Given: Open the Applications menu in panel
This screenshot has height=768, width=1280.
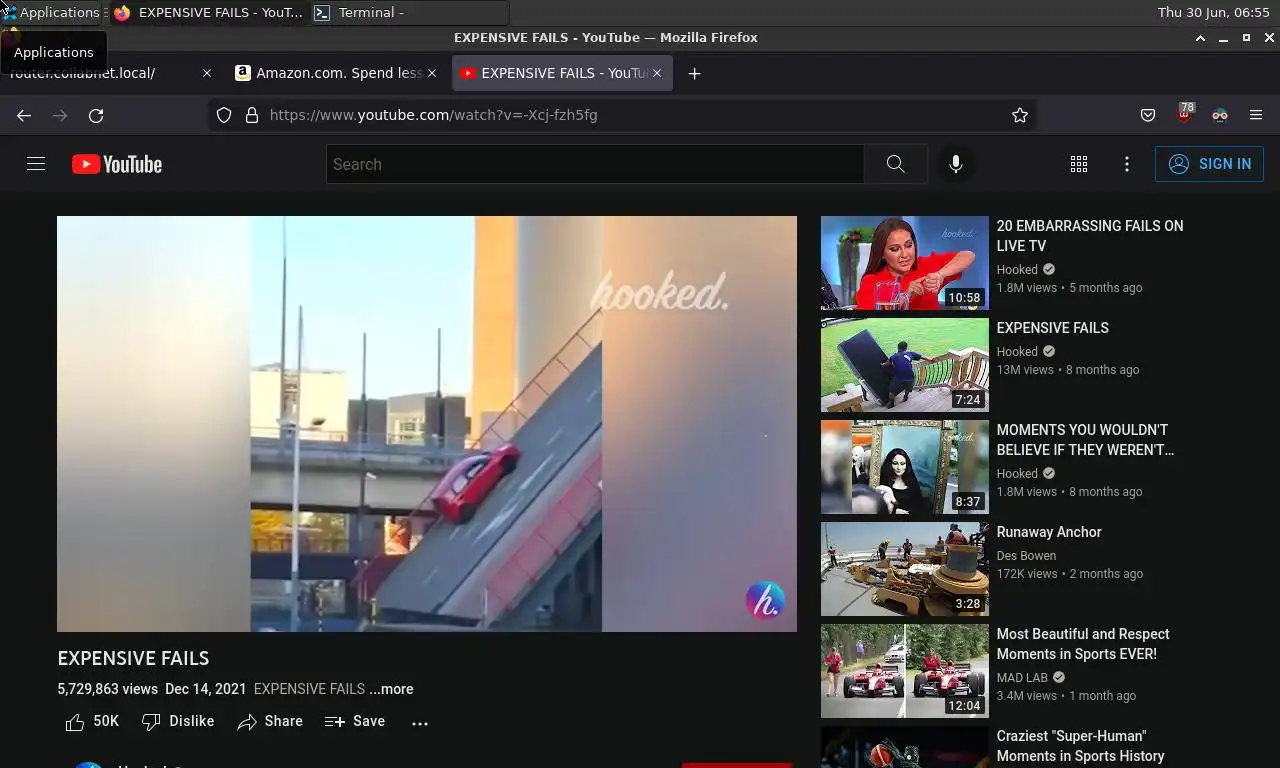Looking at the screenshot, I should [x=52, y=12].
